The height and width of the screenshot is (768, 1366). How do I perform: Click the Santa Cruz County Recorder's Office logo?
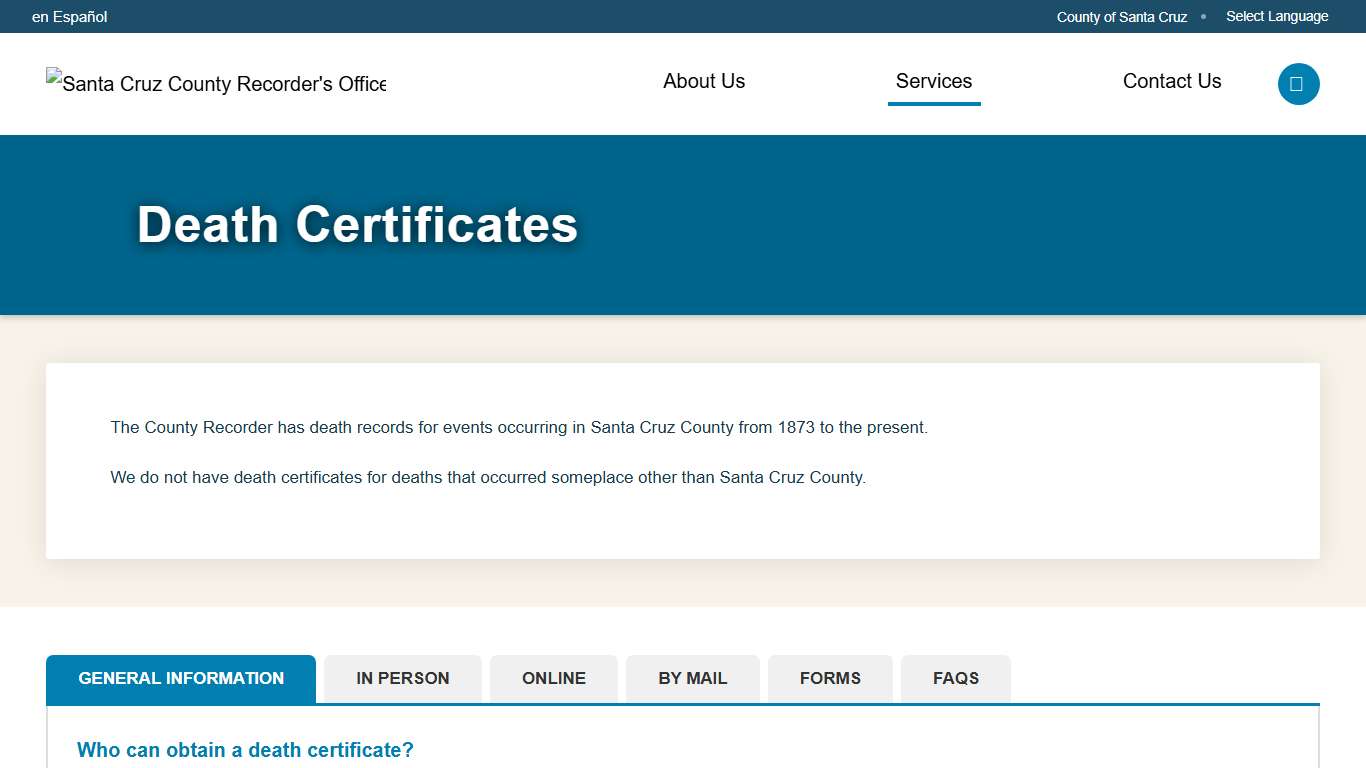[215, 84]
